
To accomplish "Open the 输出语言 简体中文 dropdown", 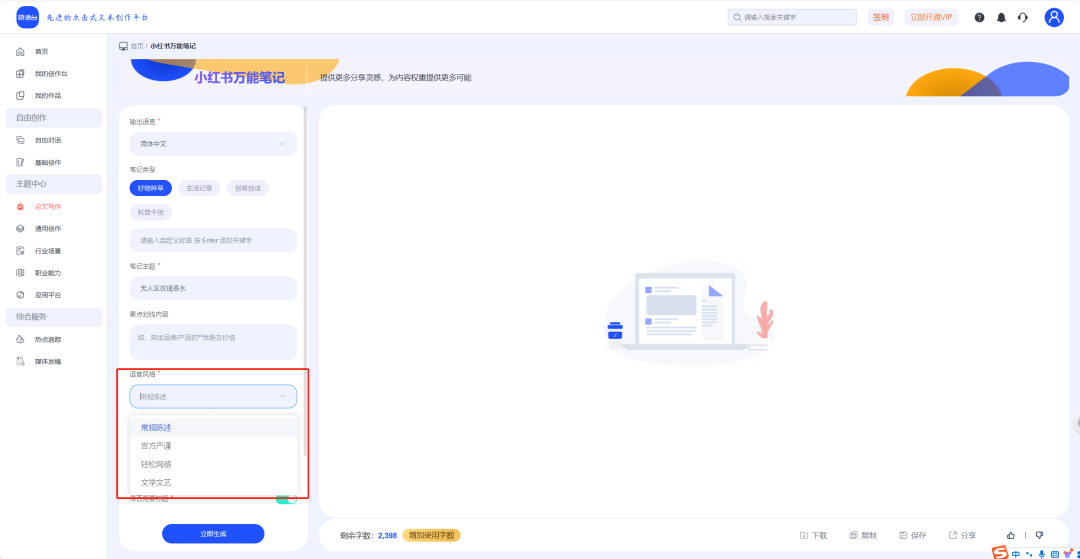I will click(213, 144).
